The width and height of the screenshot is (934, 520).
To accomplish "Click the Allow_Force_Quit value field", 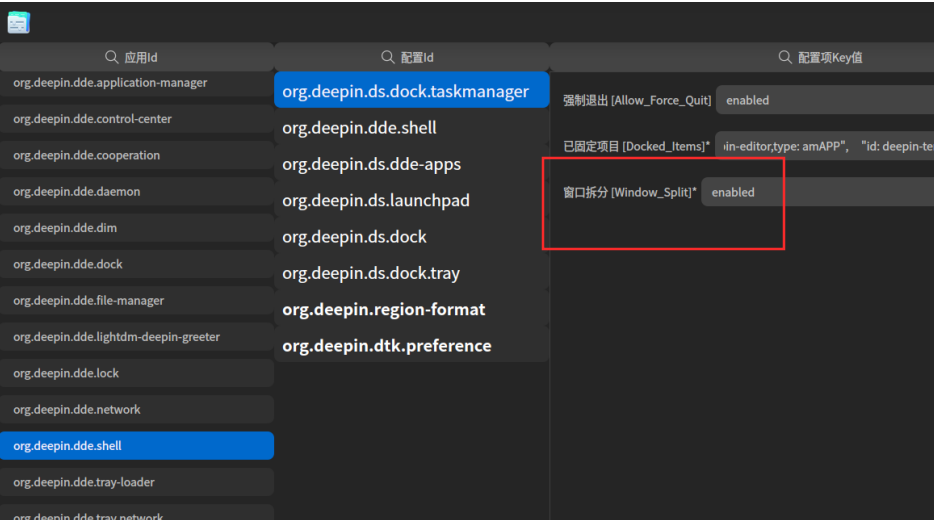I will click(x=825, y=100).
